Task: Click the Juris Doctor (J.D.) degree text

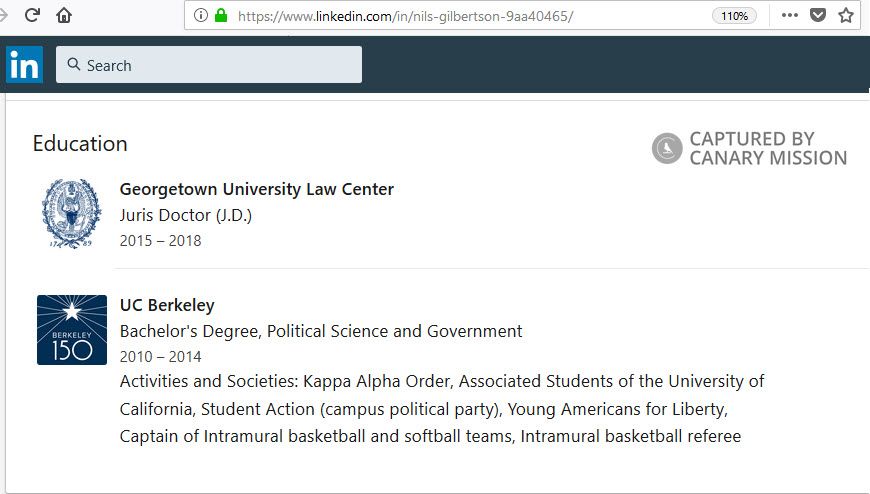Action: 186,215
